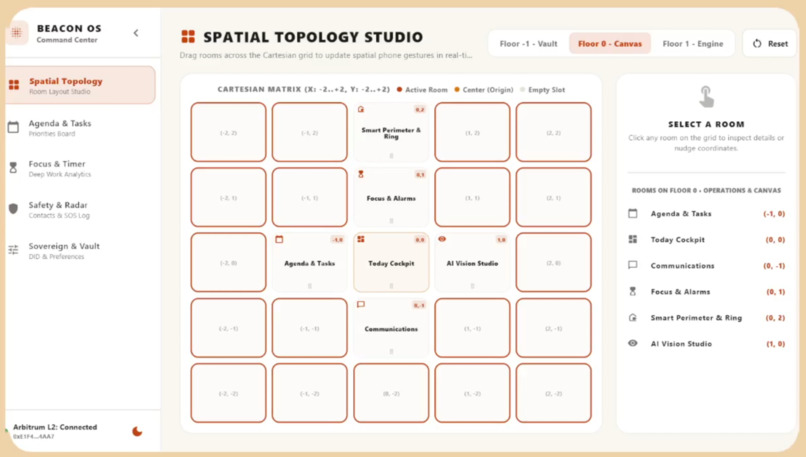Switch to Floor -1 - Vault tab
The image size is (806, 457).
528,44
